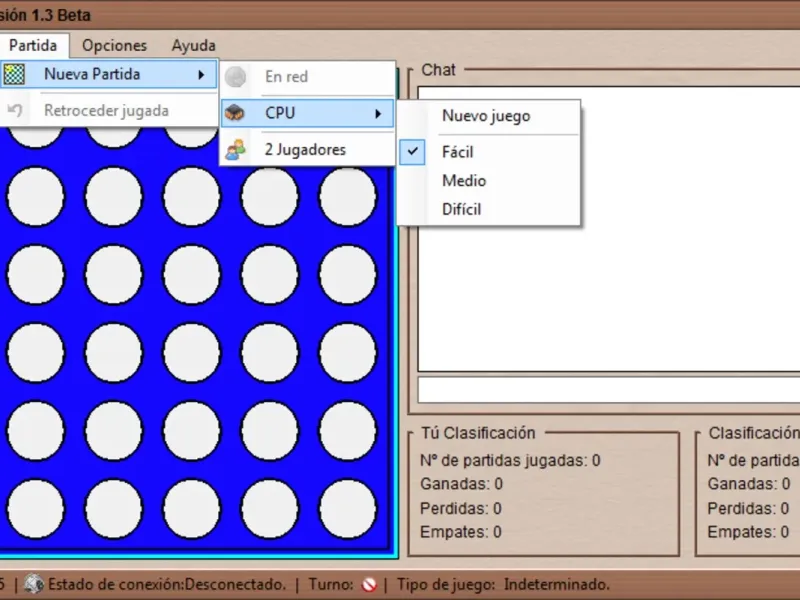Image resolution: width=800 pixels, height=600 pixels.
Task: Click the Retroceder jugada menu entry
Action: [109, 110]
